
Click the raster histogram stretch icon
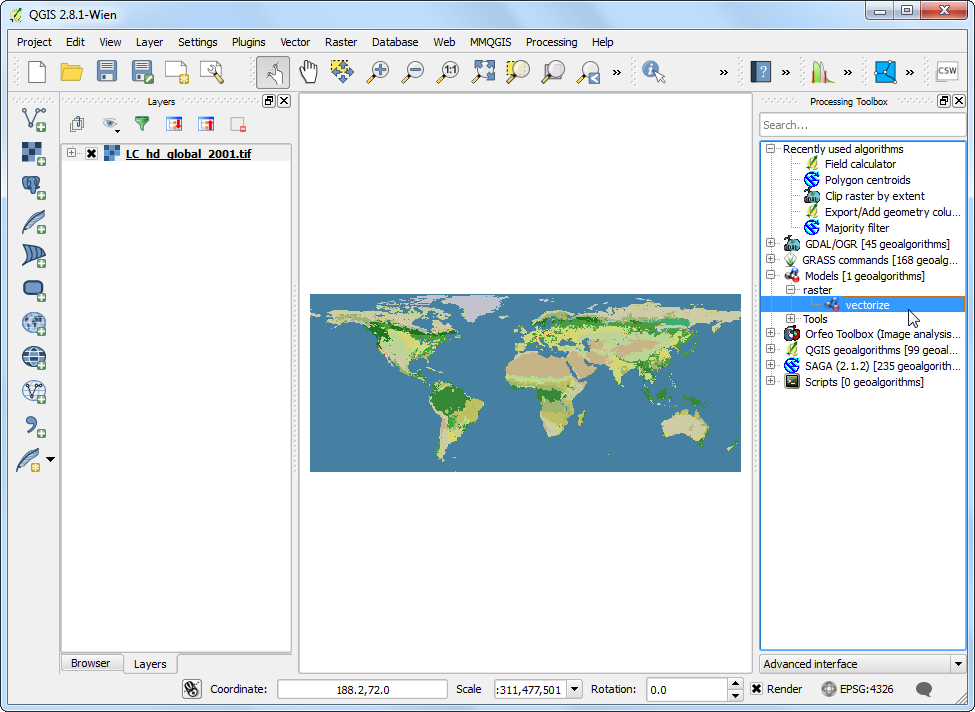click(822, 72)
